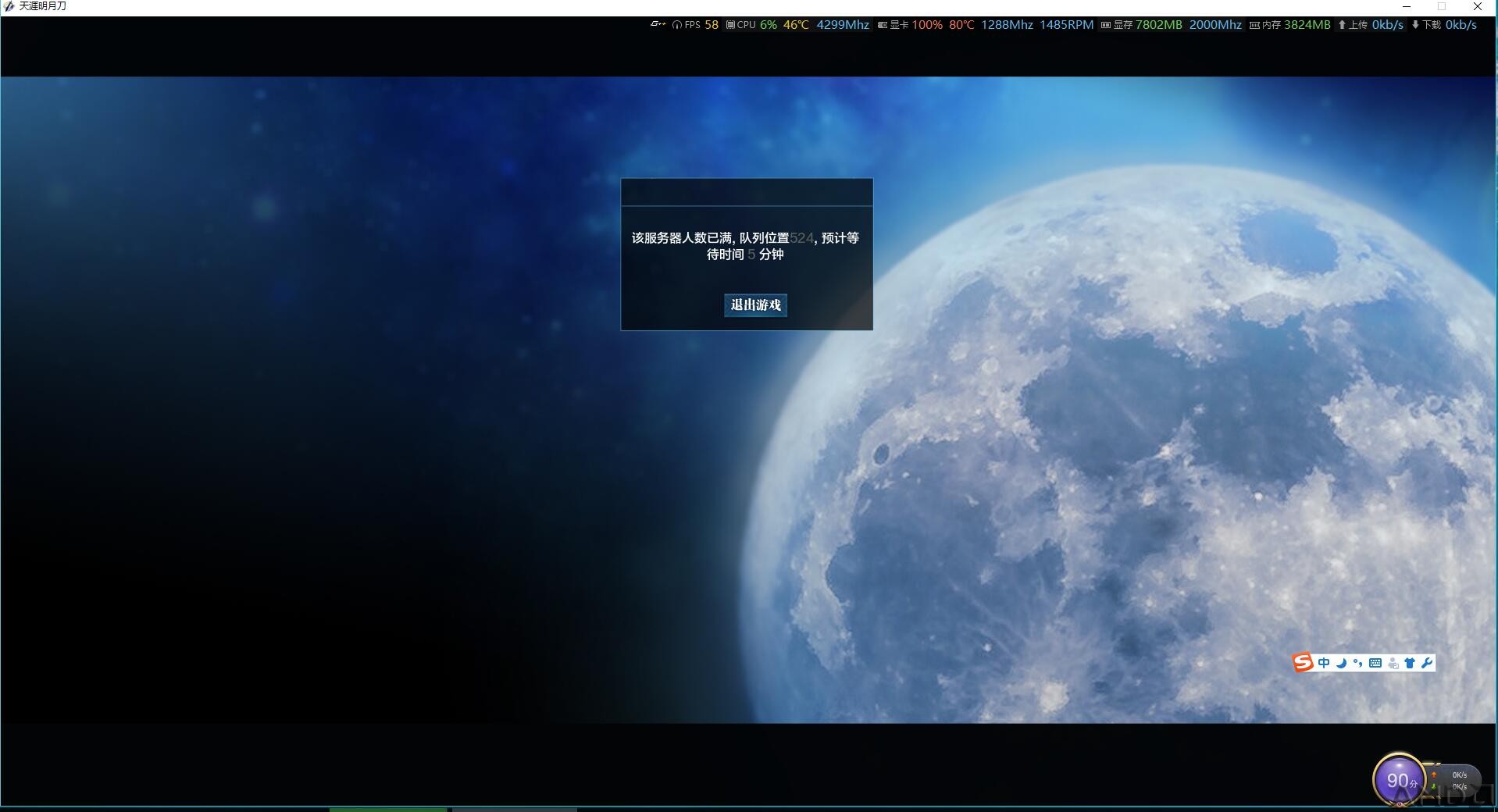Click the 显存 7802MB video memory readout
Screen dimensions: 1498x812
click(1142, 24)
